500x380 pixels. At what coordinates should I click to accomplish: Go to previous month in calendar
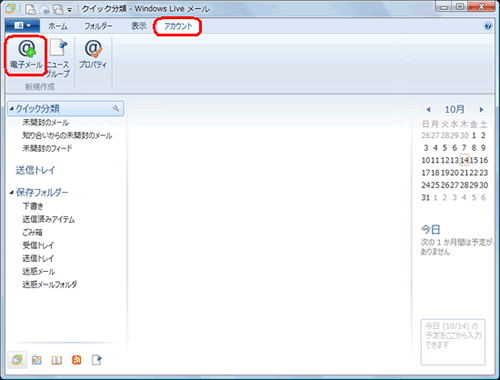[429, 109]
